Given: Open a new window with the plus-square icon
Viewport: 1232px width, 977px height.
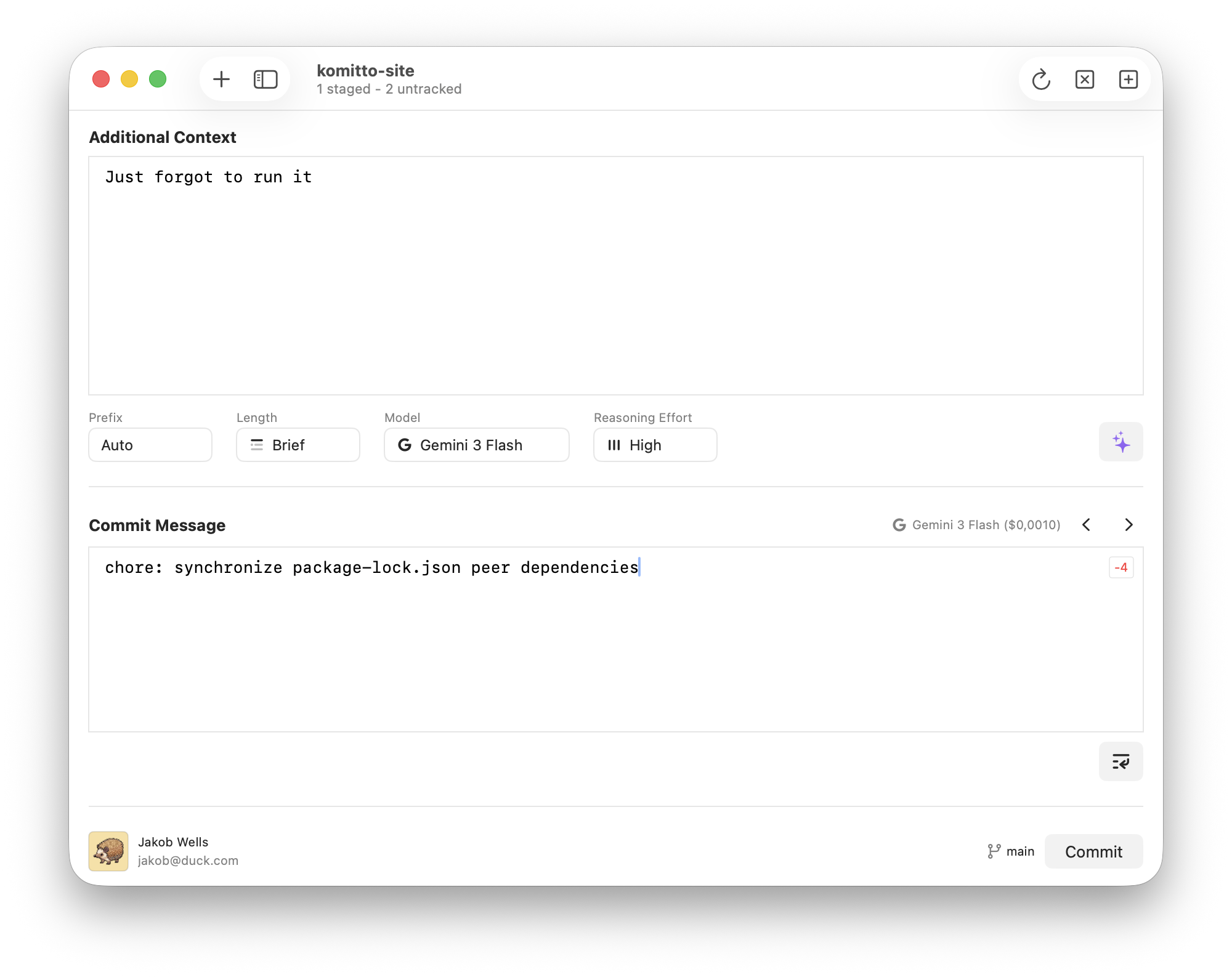Looking at the screenshot, I should pyautogui.click(x=1129, y=79).
